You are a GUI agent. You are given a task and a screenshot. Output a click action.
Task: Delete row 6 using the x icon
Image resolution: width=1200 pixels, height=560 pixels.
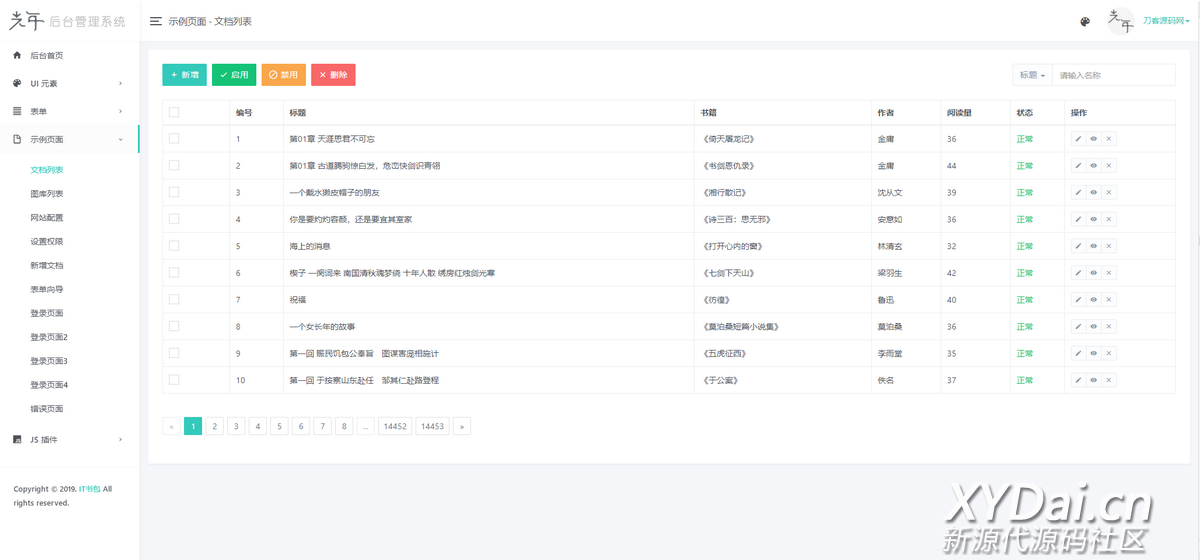point(1109,273)
